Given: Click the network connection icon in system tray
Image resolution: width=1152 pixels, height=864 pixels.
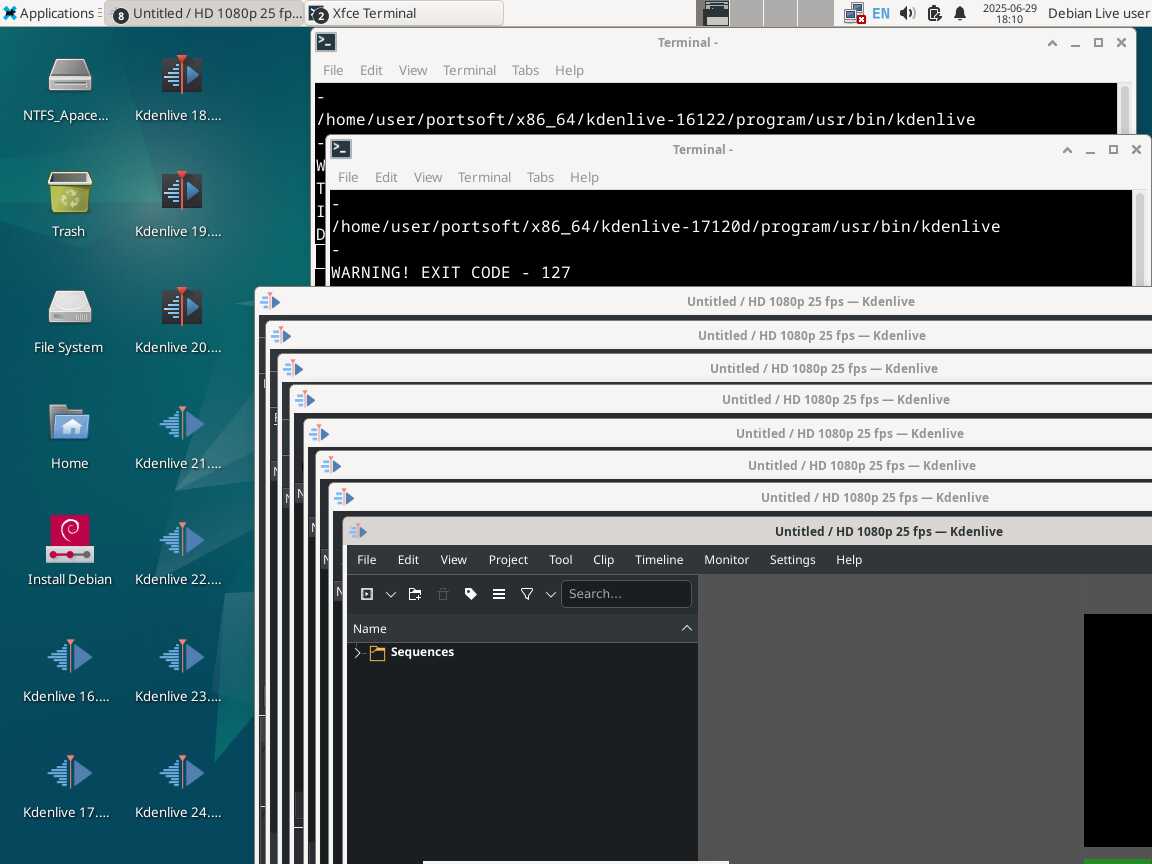Looking at the screenshot, I should coord(854,13).
